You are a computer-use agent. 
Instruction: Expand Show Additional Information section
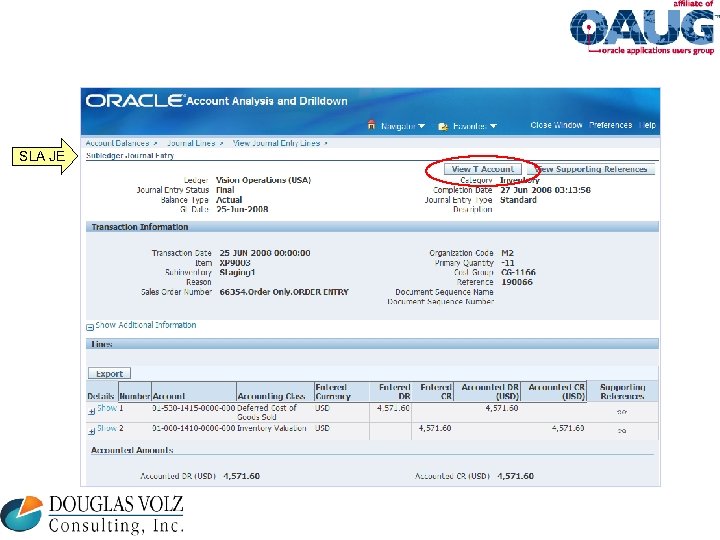click(x=90, y=327)
